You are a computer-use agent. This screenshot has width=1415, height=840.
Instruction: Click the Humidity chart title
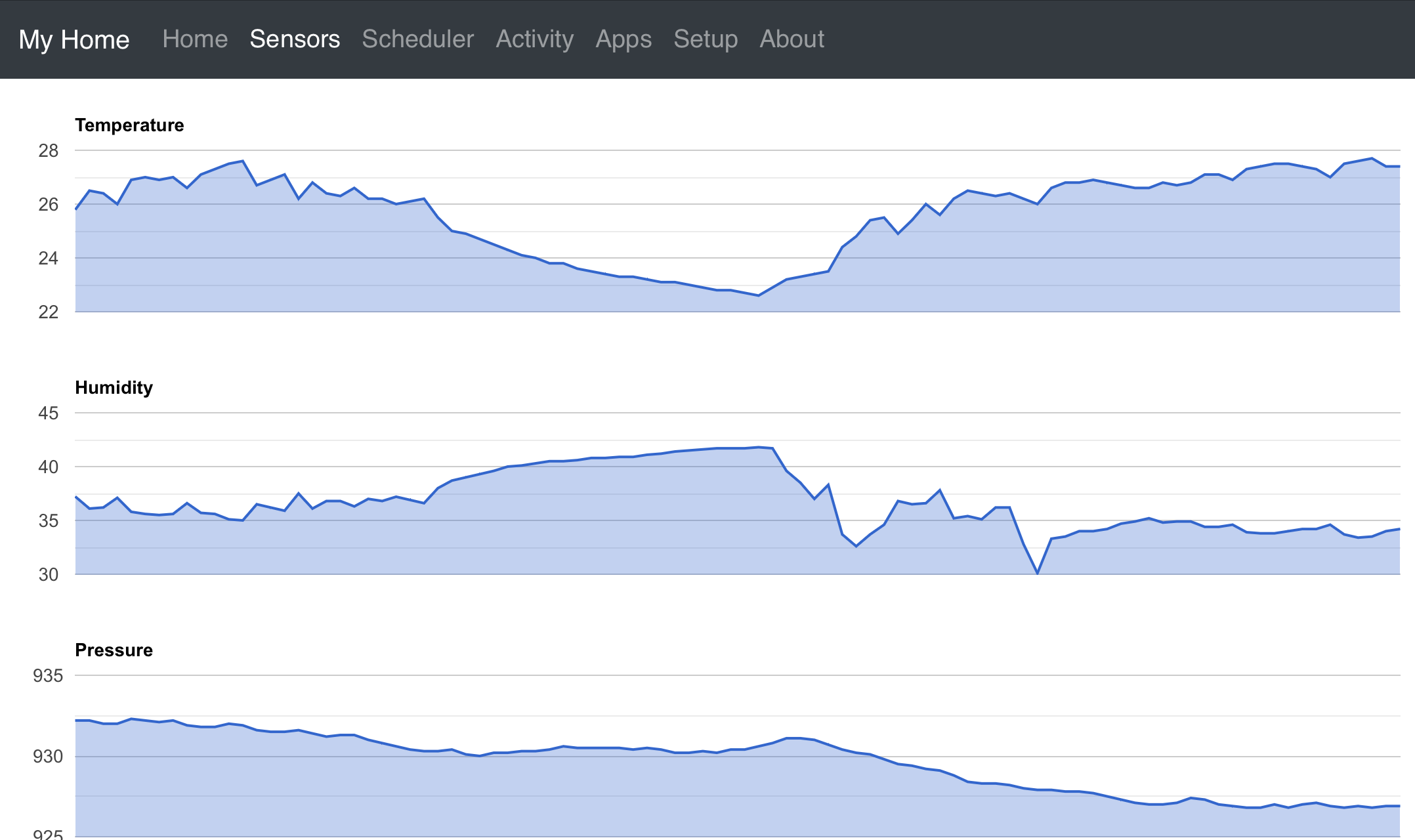[x=114, y=387]
